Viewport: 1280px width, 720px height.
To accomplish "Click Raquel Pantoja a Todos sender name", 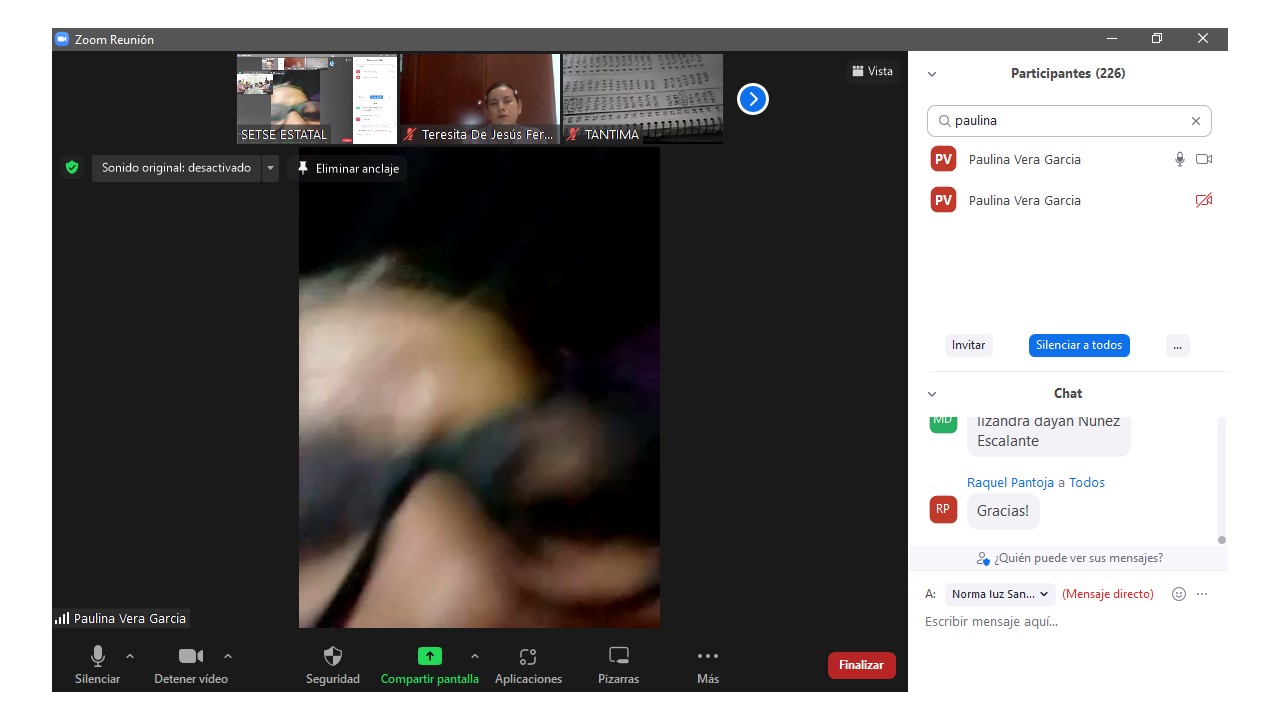I will 1035,482.
